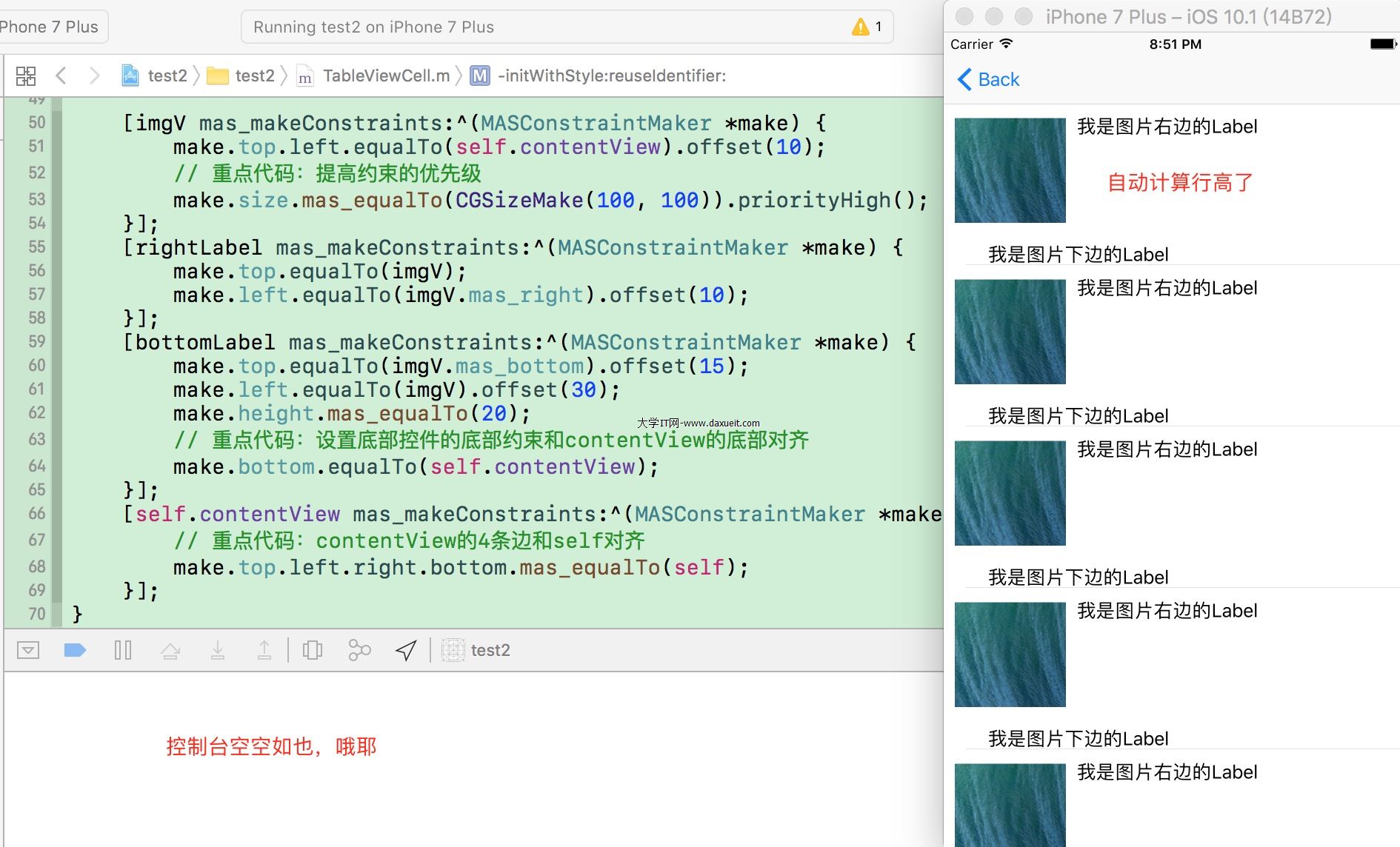Toggle breakpoints activation icon
1400x847 pixels.
pyautogui.click(x=75, y=650)
